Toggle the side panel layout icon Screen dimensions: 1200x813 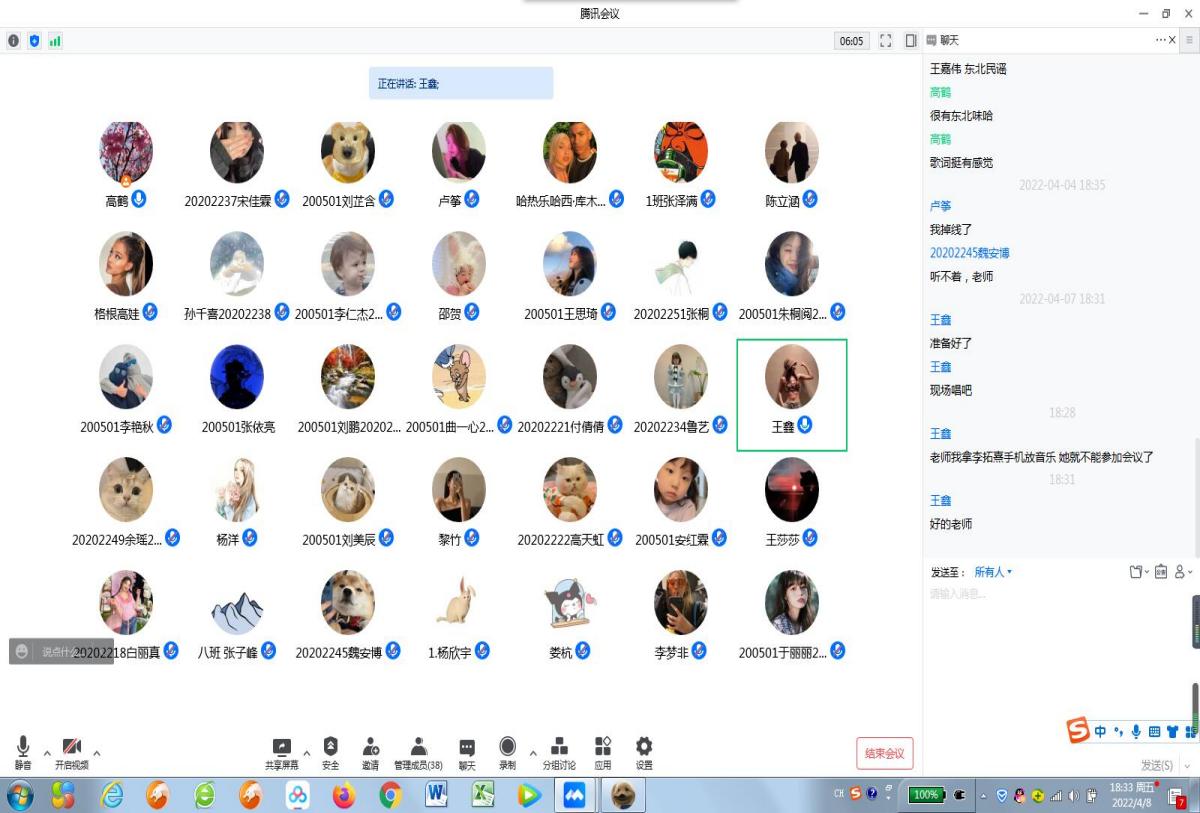click(x=911, y=41)
